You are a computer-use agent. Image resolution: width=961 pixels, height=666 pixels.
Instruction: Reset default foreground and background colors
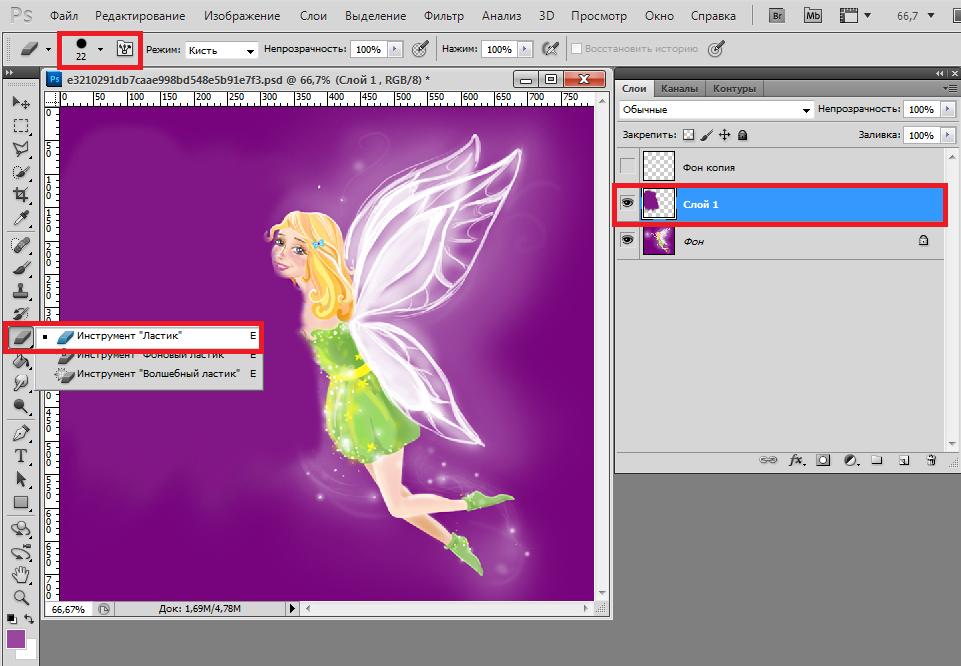11,619
